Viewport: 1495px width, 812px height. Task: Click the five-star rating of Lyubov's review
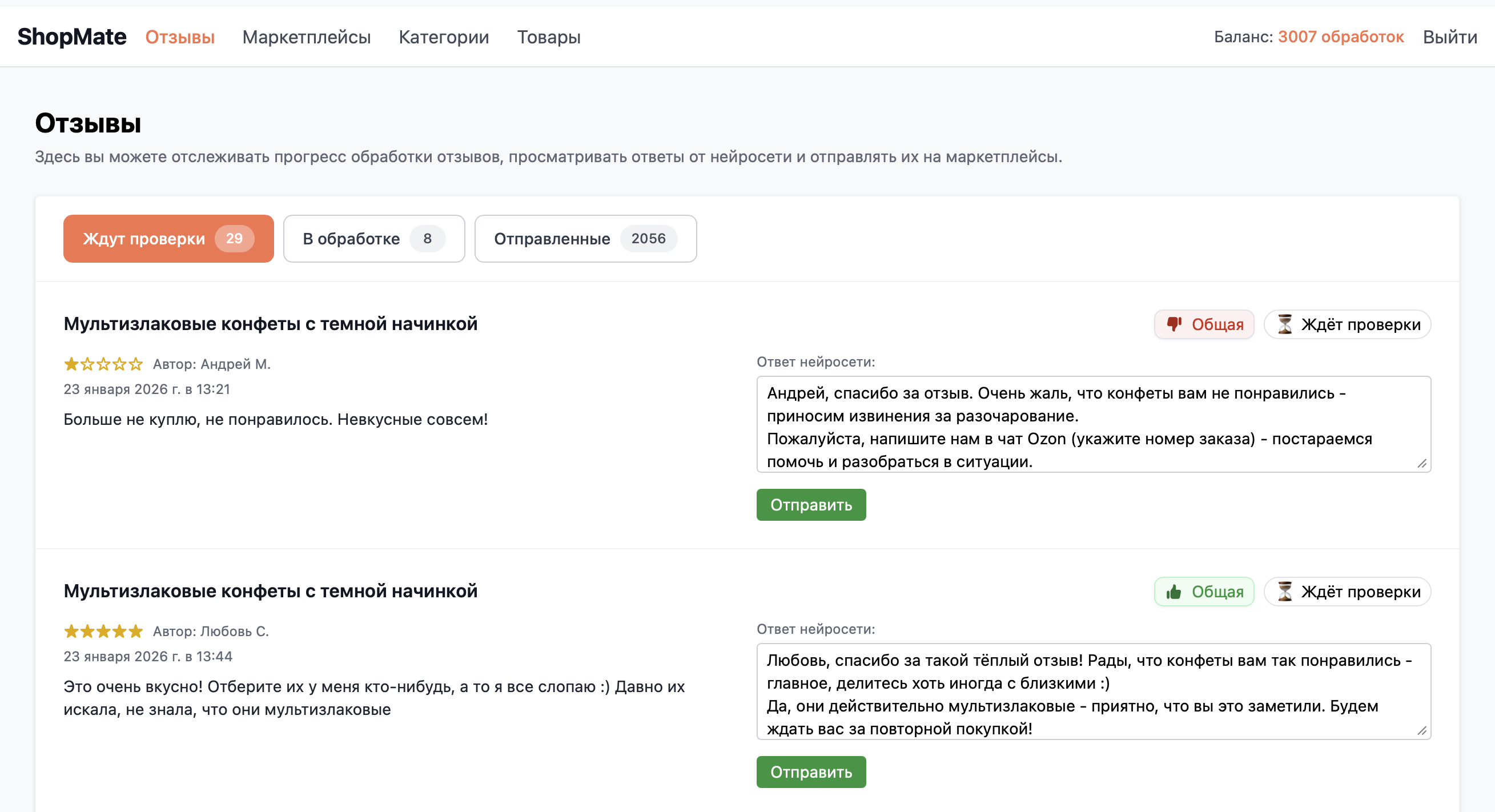(103, 631)
